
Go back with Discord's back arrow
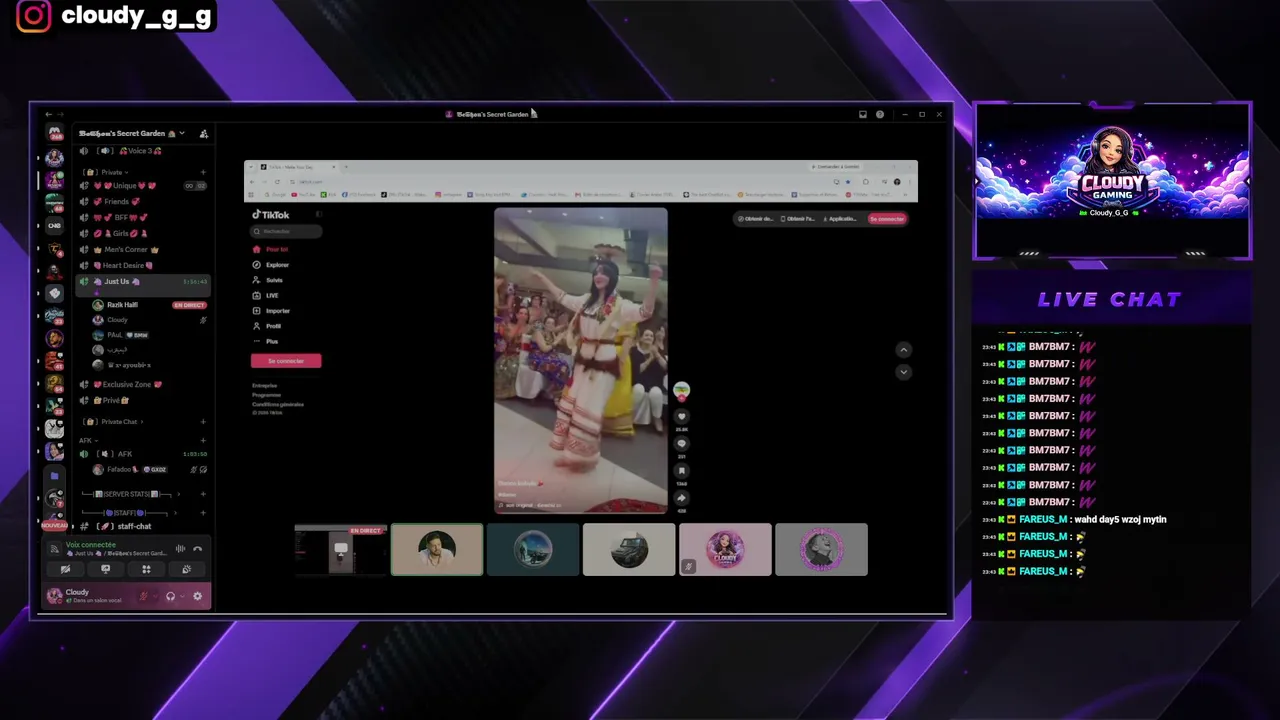tap(48, 114)
